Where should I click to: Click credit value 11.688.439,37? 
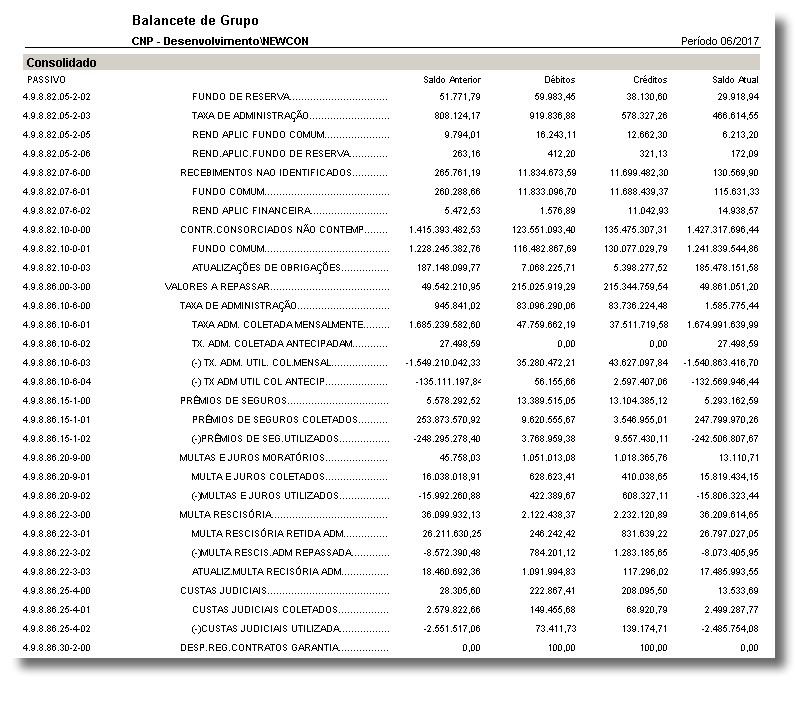point(639,192)
